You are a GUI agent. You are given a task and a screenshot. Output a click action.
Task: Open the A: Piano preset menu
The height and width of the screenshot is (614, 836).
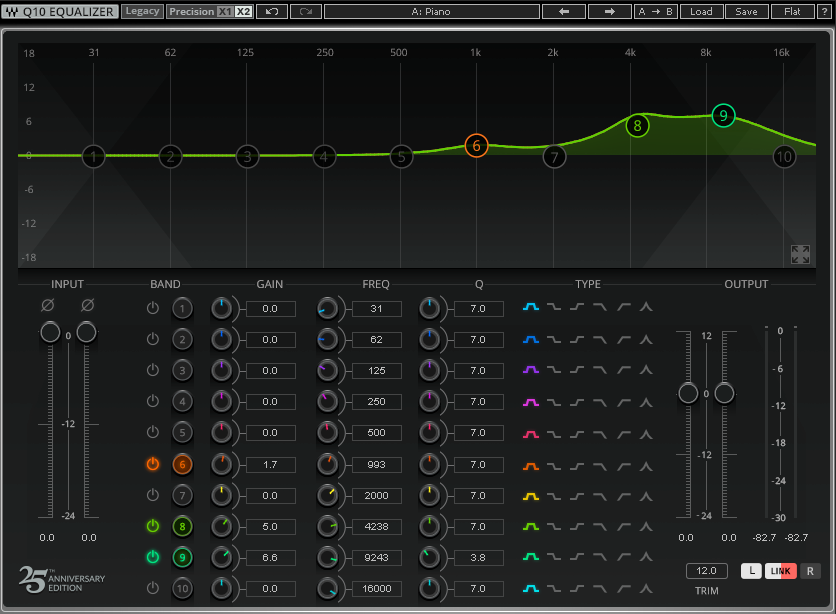click(x=431, y=11)
